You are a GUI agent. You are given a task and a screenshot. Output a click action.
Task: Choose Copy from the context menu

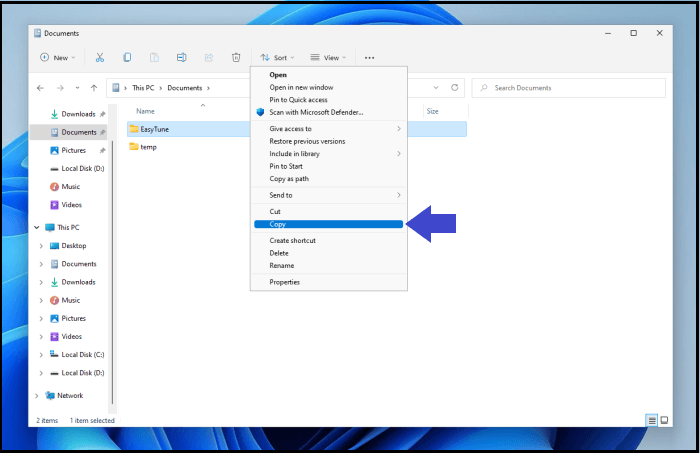pos(278,224)
